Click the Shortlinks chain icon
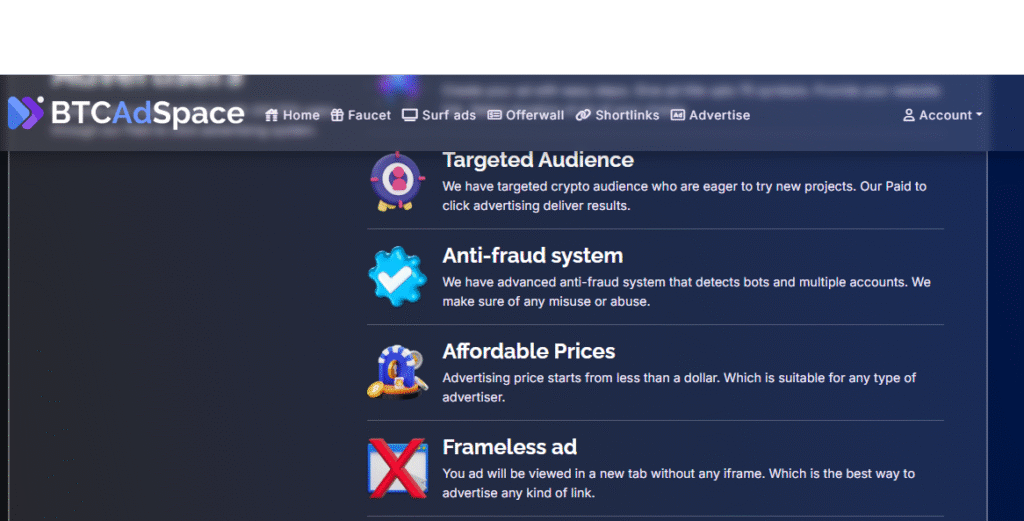1024x521 pixels. [583, 115]
